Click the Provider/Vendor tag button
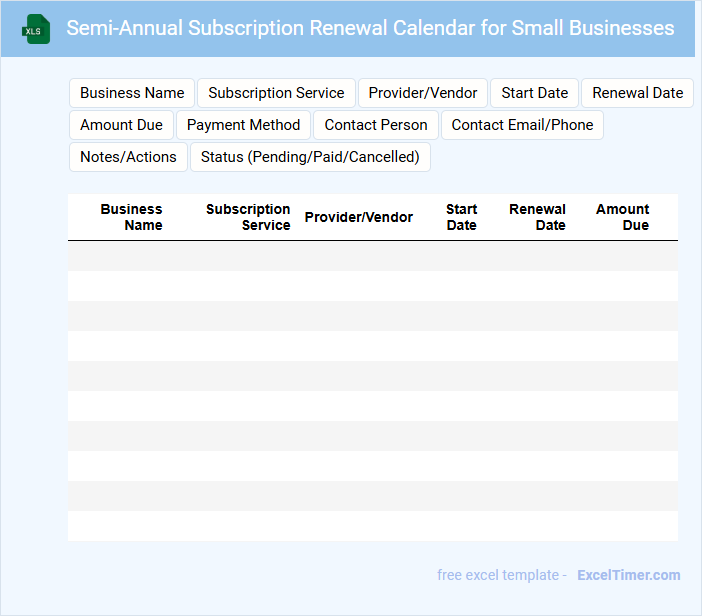The height and width of the screenshot is (616, 702). tap(423, 93)
